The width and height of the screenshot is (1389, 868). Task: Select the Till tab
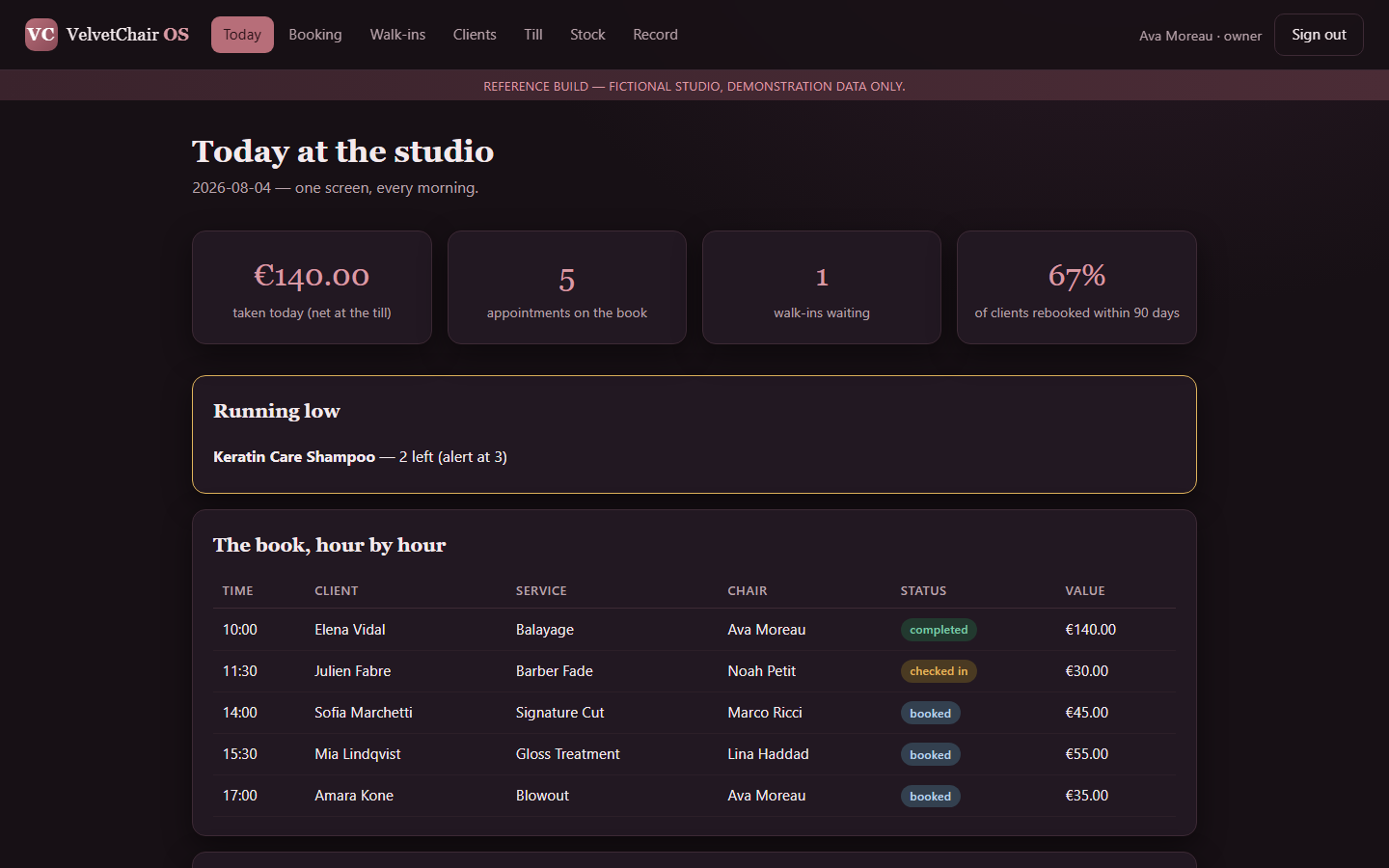(x=533, y=35)
